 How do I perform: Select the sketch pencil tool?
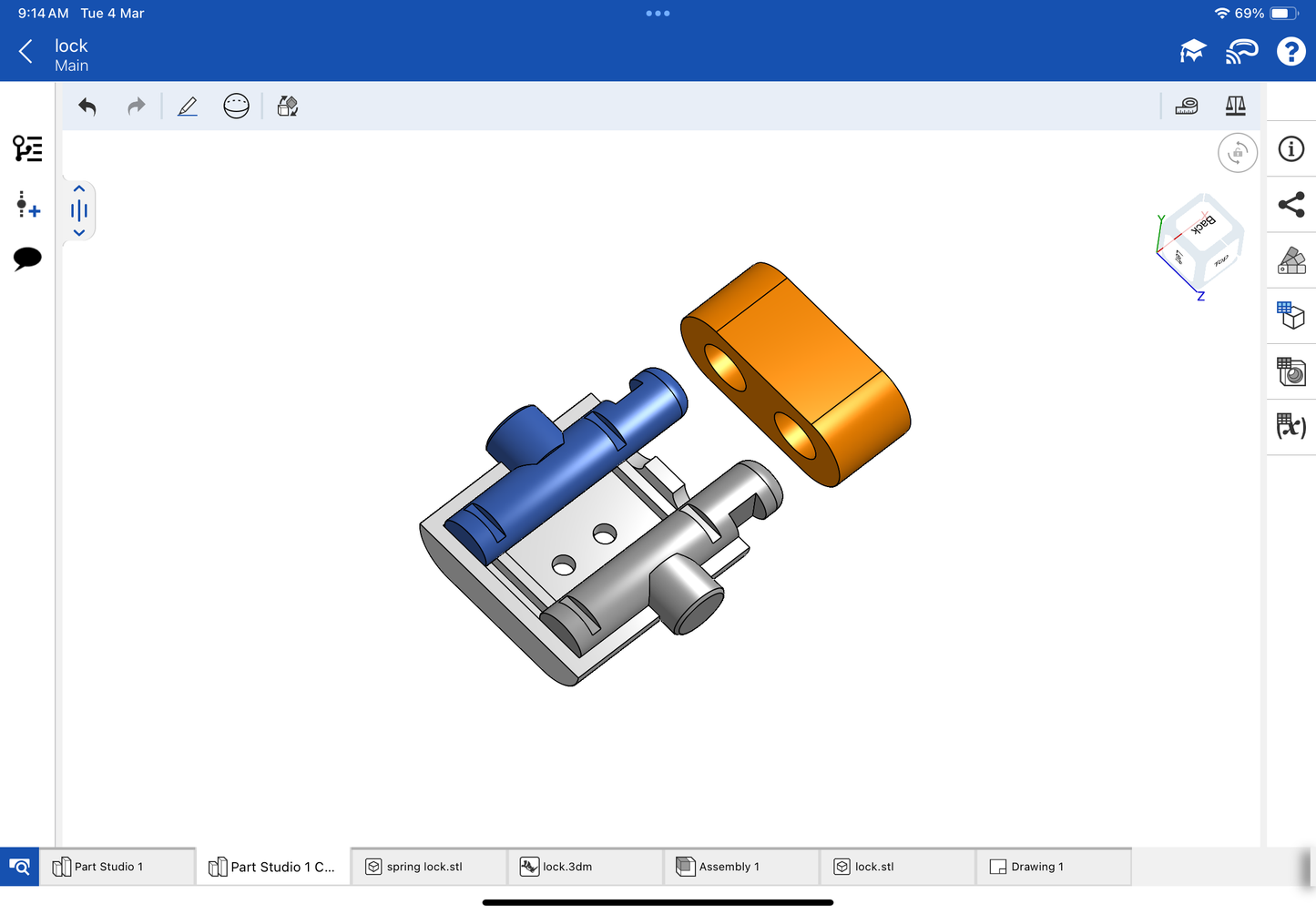188,107
